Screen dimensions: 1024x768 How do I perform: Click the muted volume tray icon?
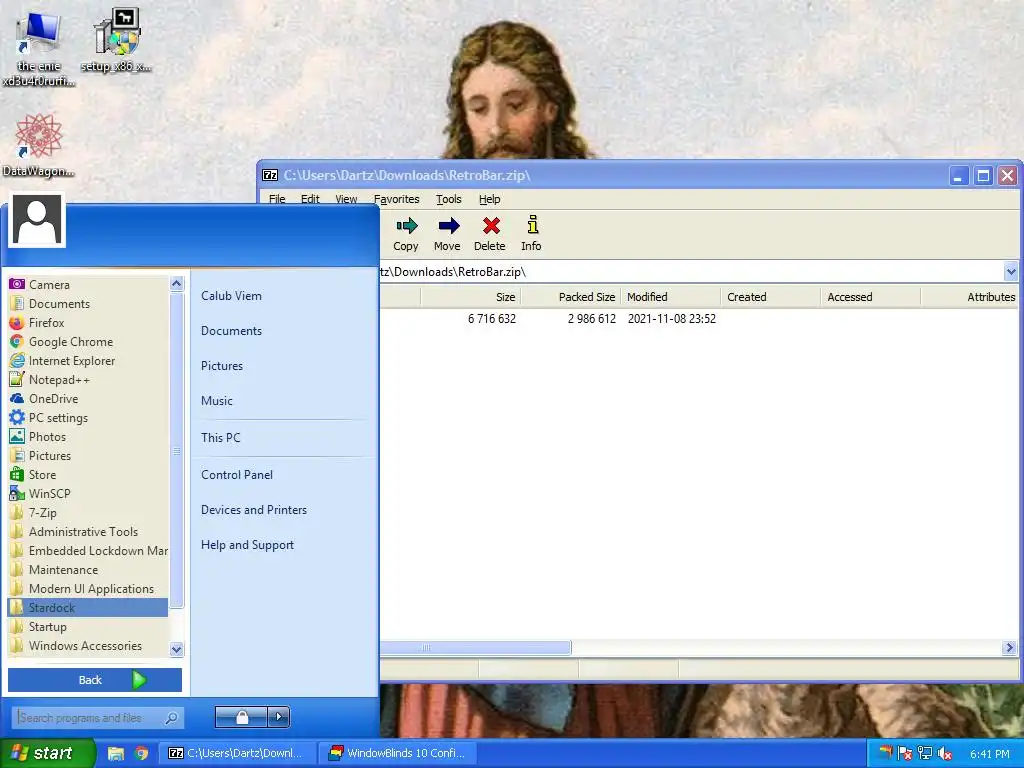click(x=944, y=754)
